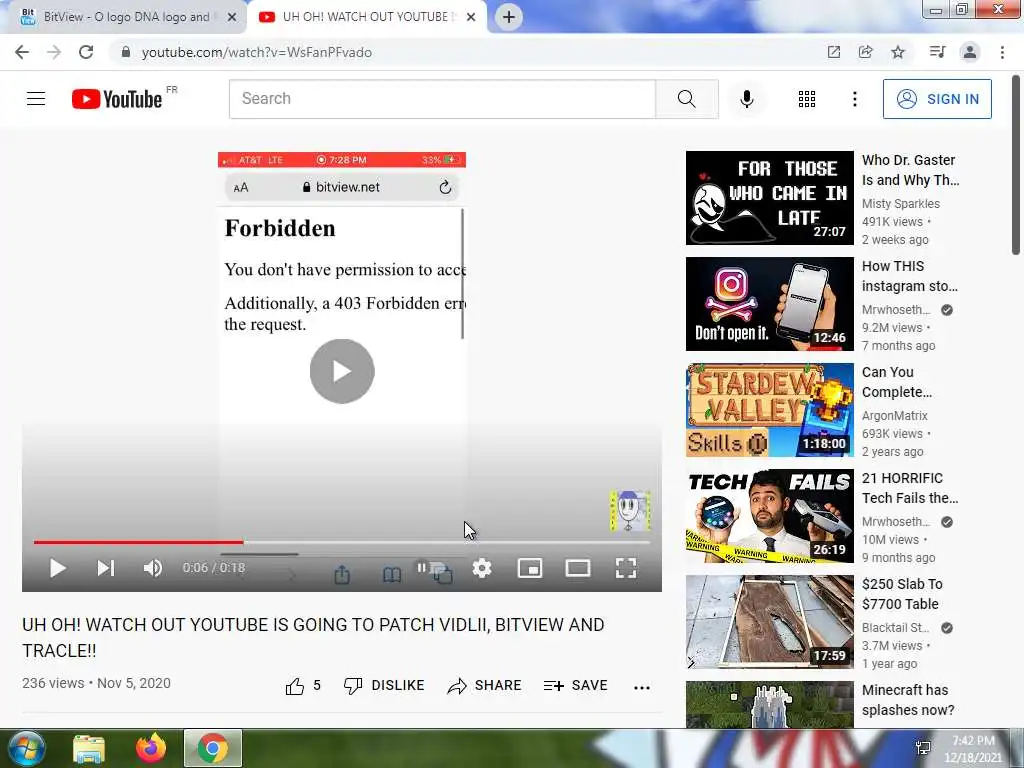Go to YouTube home via logo

tap(118, 99)
